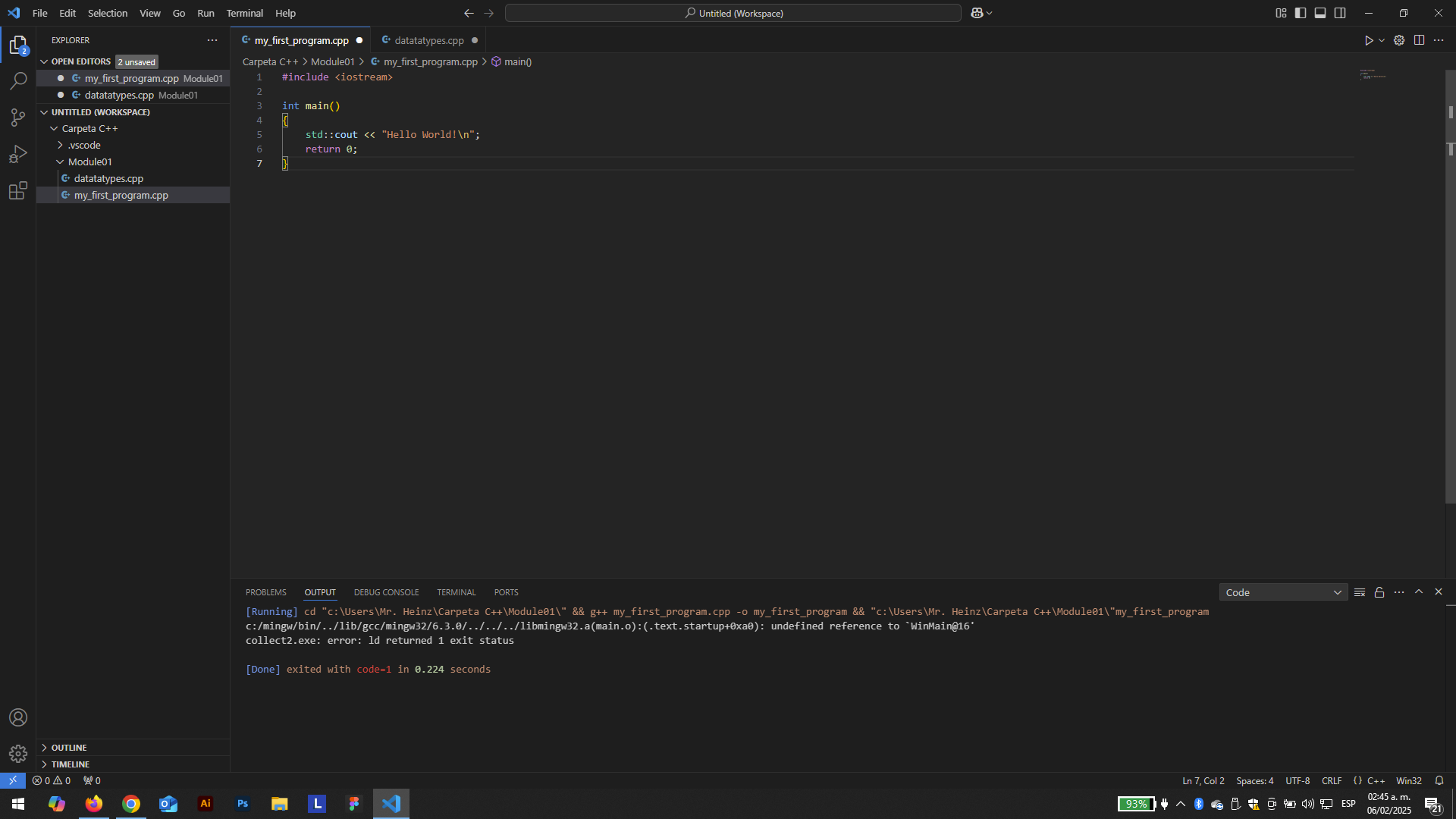Open the Extensions view
Image resolution: width=1456 pixels, height=819 pixels.
click(x=18, y=190)
